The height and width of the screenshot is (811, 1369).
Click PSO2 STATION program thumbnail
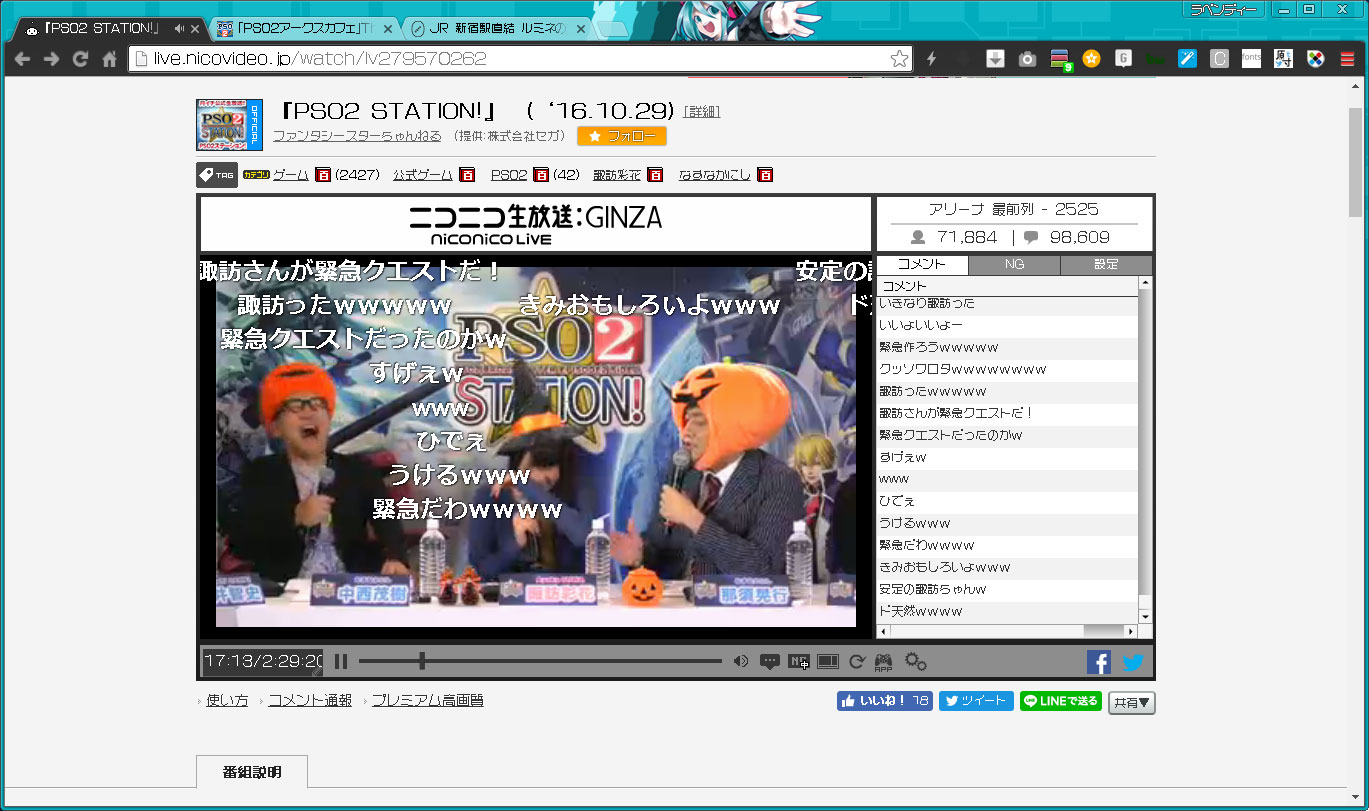[229, 125]
